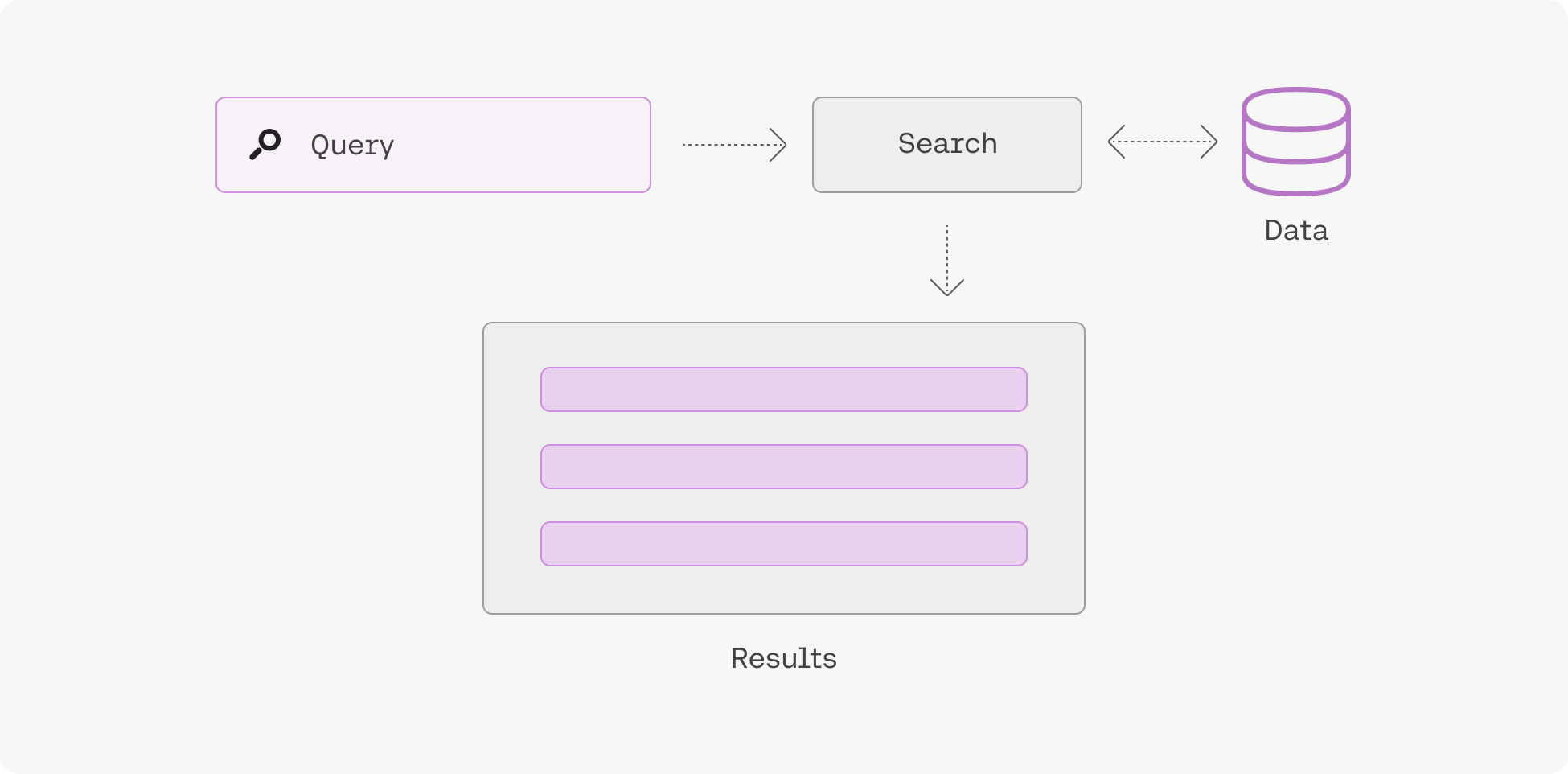Image resolution: width=1568 pixels, height=774 pixels.
Task: Click the Data label under the database
Action: 1295,231
